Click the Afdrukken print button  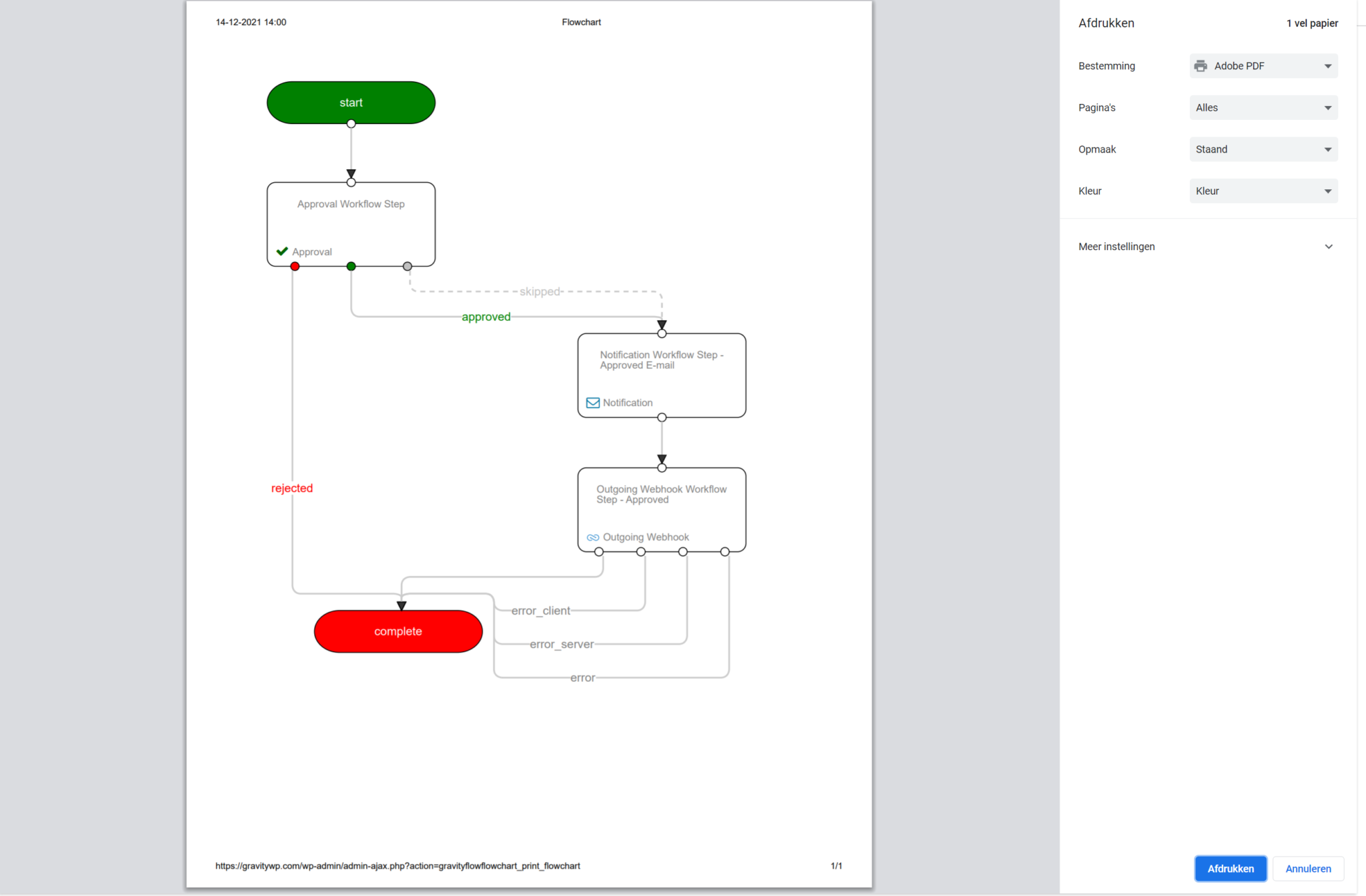(1230, 868)
